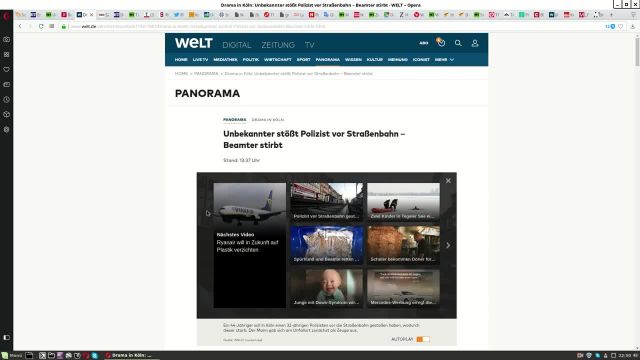
Task: Open the site search magnifier
Action: click(x=458, y=43)
